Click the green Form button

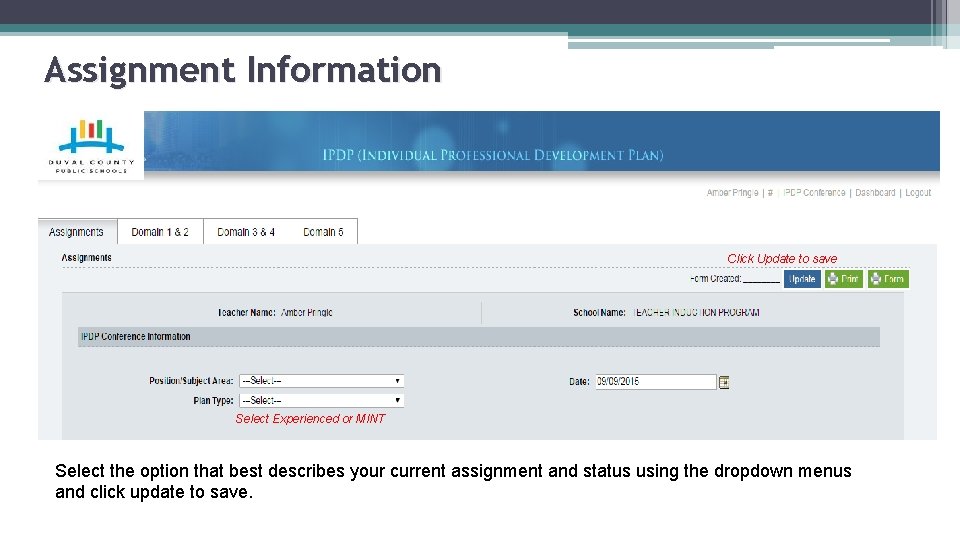point(888,279)
